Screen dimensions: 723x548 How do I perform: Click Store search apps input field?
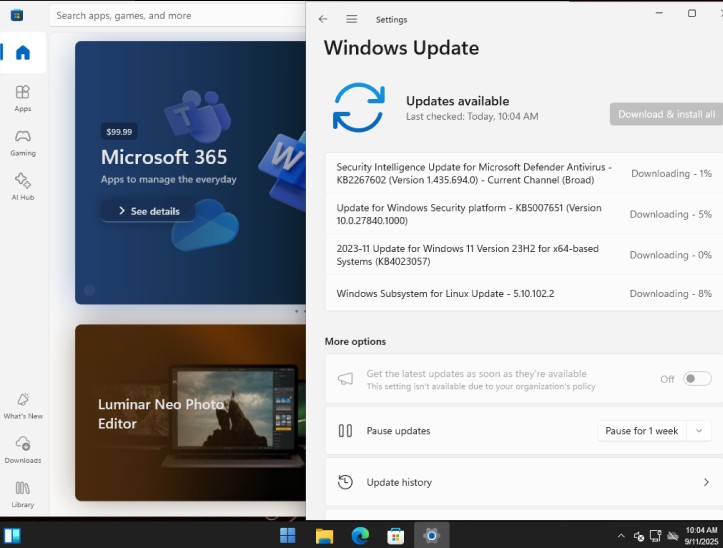pos(178,15)
